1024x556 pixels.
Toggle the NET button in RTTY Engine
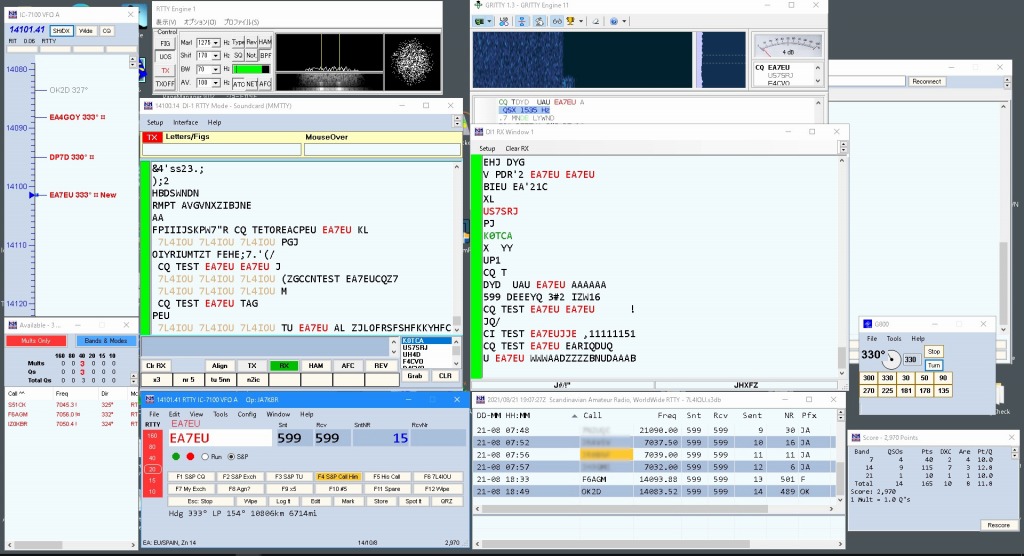click(x=251, y=84)
